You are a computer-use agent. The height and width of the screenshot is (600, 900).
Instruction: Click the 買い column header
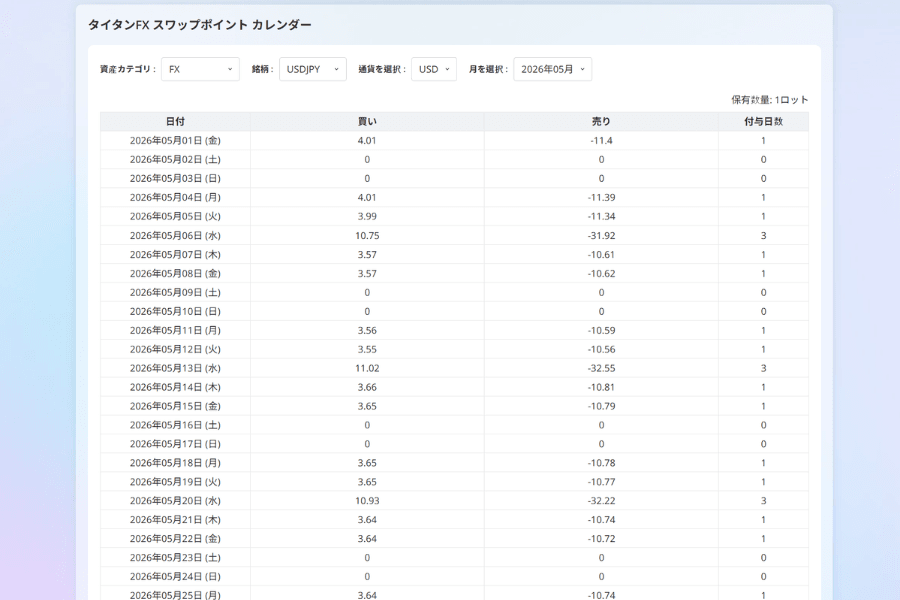367,121
